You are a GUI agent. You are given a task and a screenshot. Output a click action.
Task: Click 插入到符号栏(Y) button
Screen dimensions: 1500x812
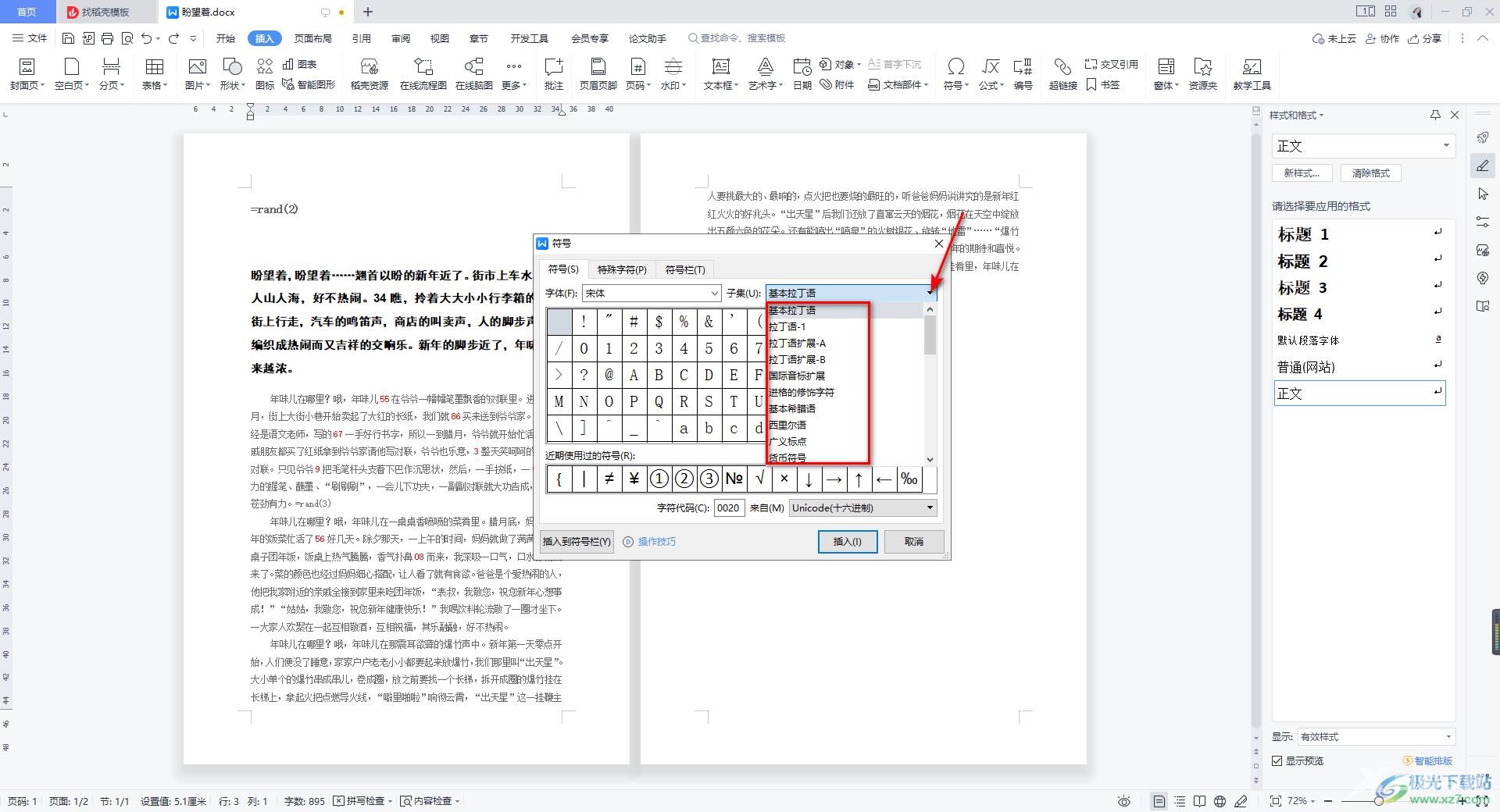click(x=577, y=541)
